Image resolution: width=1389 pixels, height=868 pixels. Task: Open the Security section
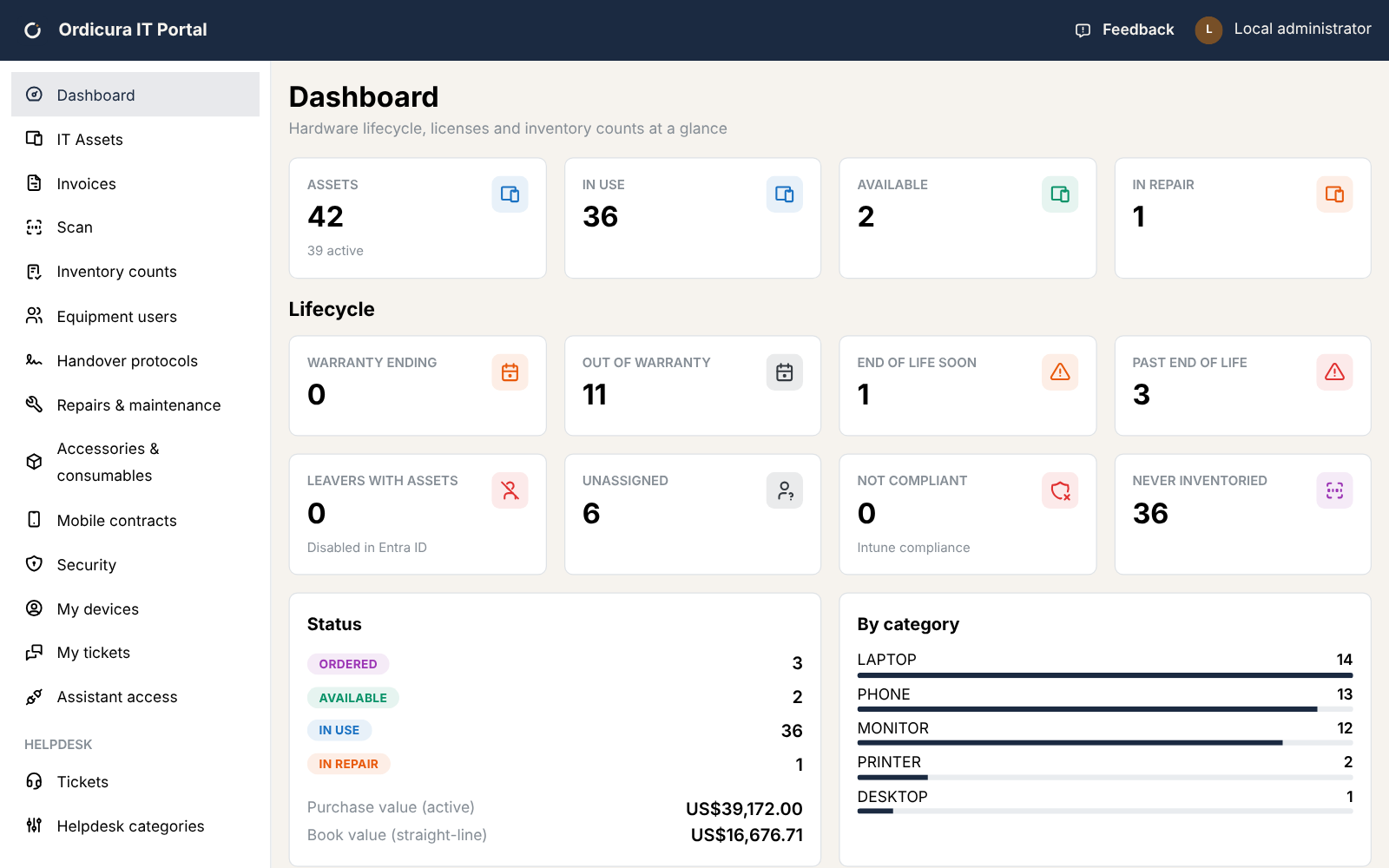135,564
